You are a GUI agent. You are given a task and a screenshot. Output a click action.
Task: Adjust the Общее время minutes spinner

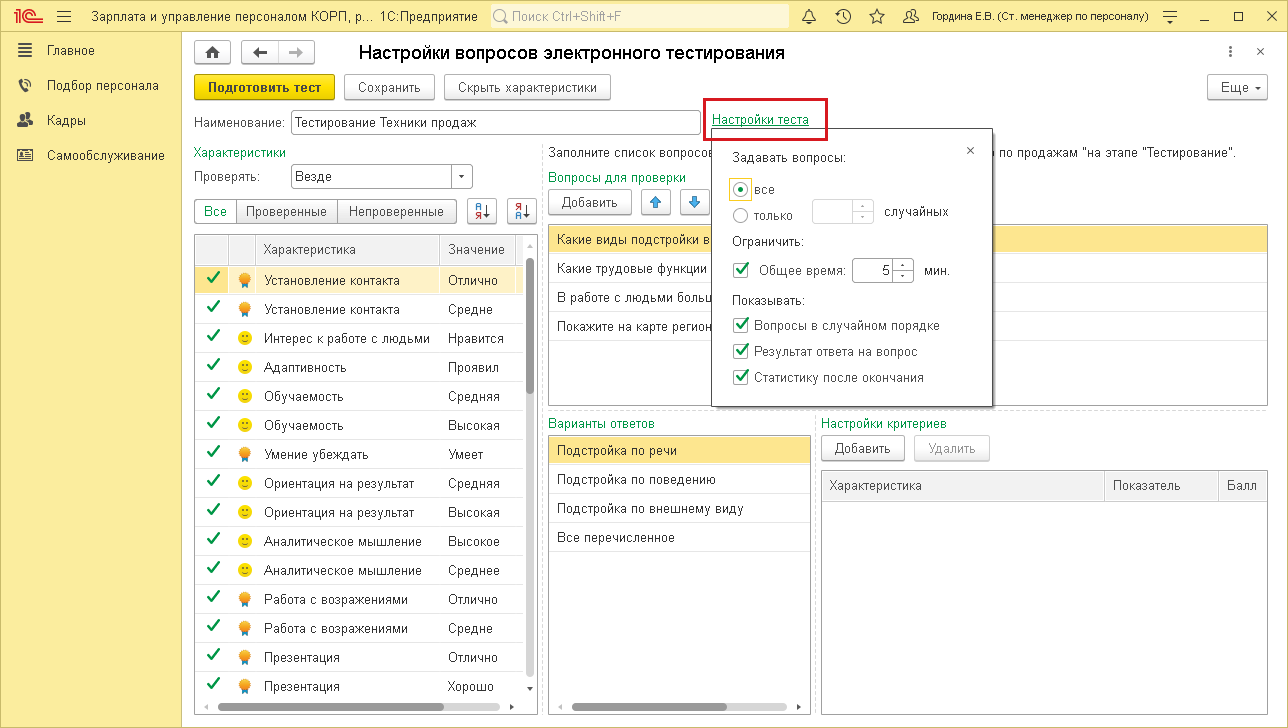click(903, 270)
